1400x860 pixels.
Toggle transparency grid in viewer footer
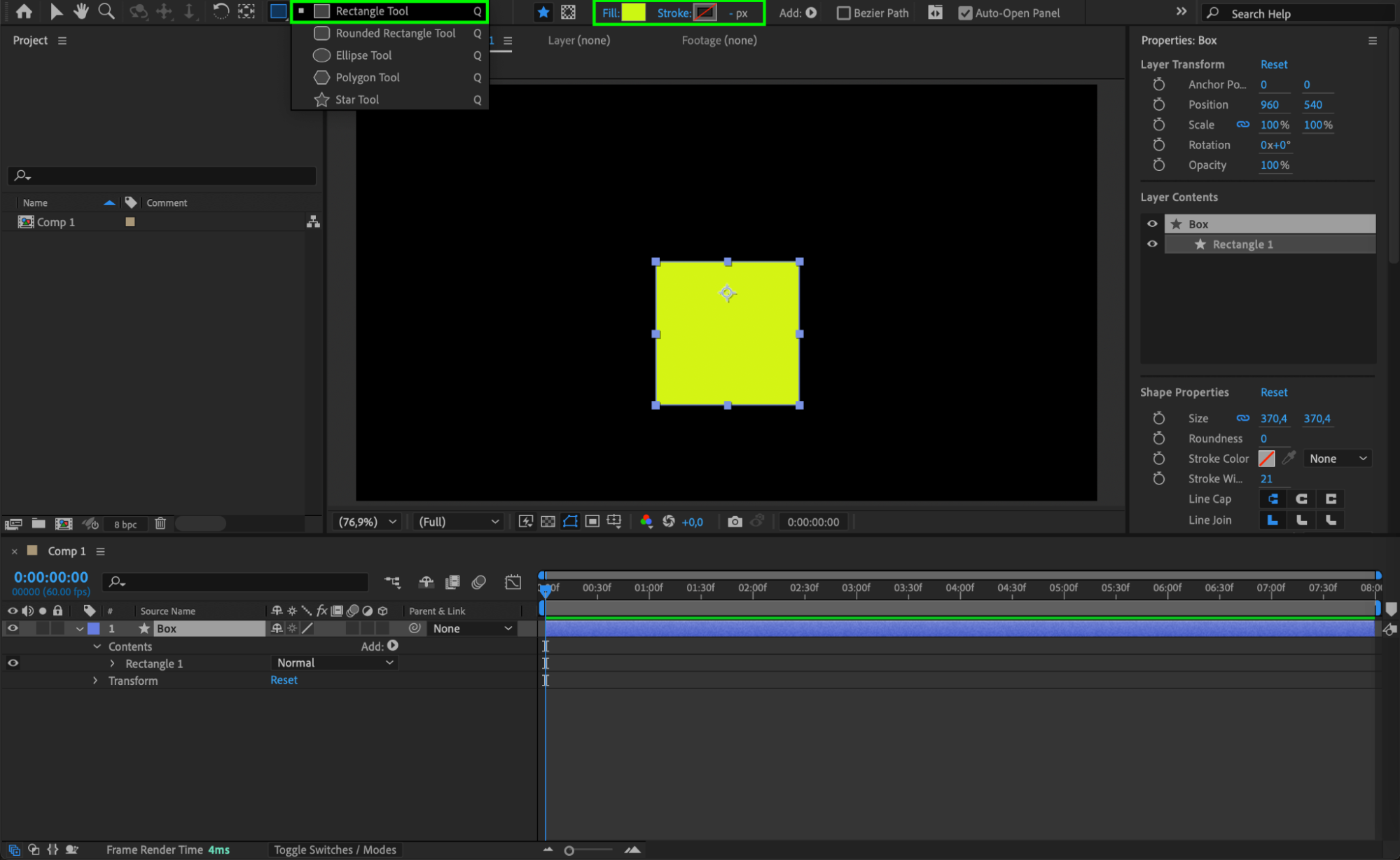(548, 522)
